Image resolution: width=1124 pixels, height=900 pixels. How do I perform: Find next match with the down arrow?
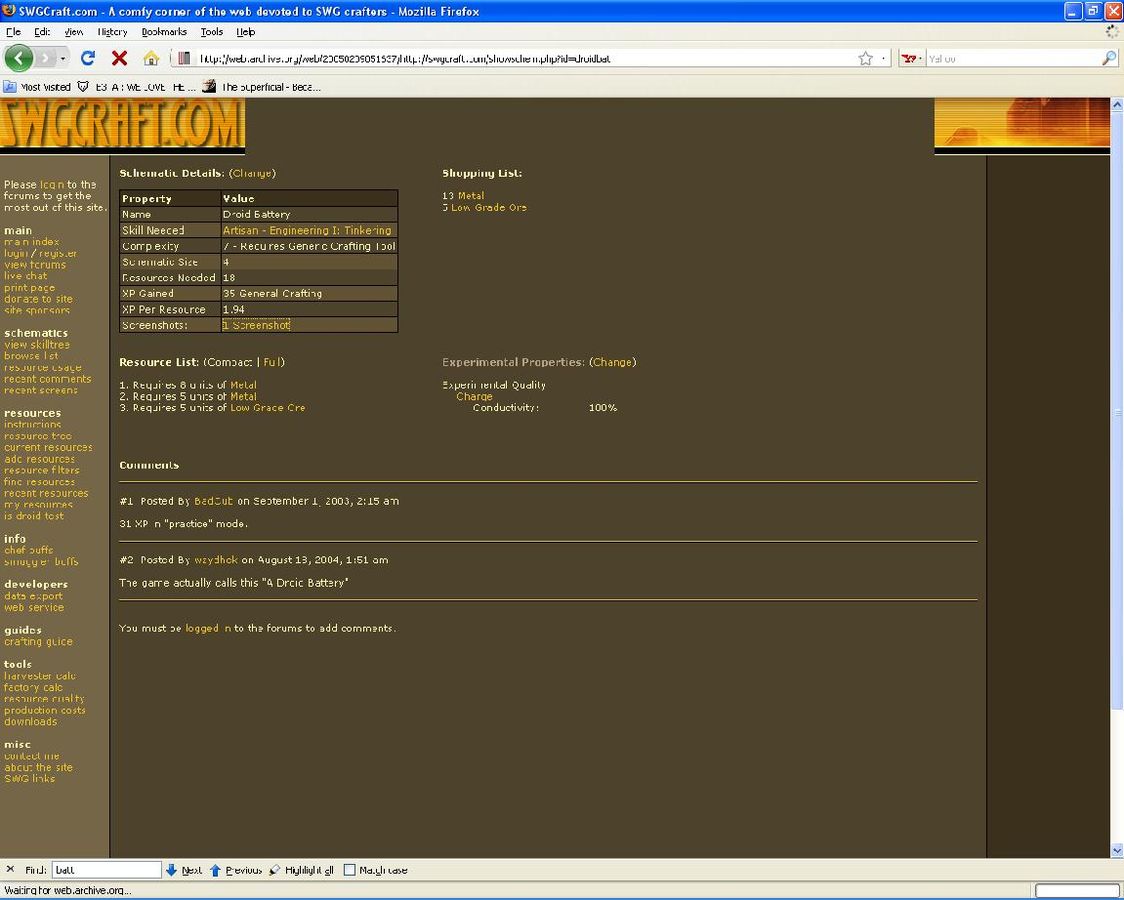coord(172,870)
